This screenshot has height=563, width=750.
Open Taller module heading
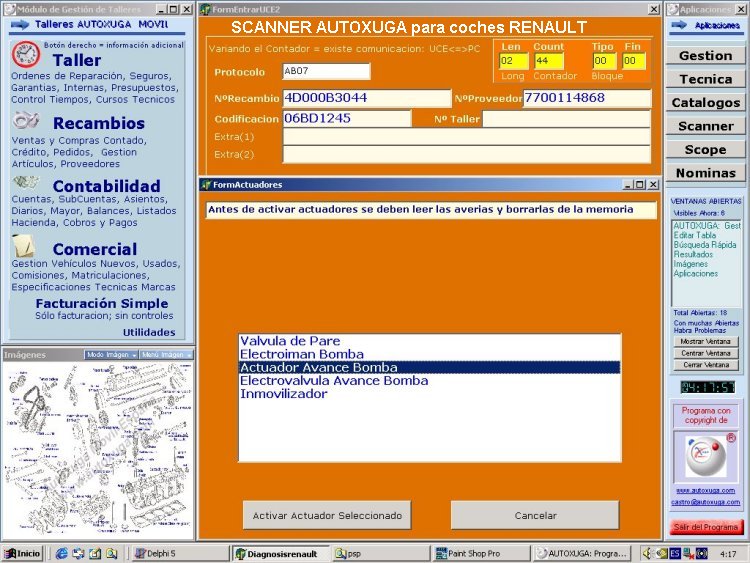77,60
